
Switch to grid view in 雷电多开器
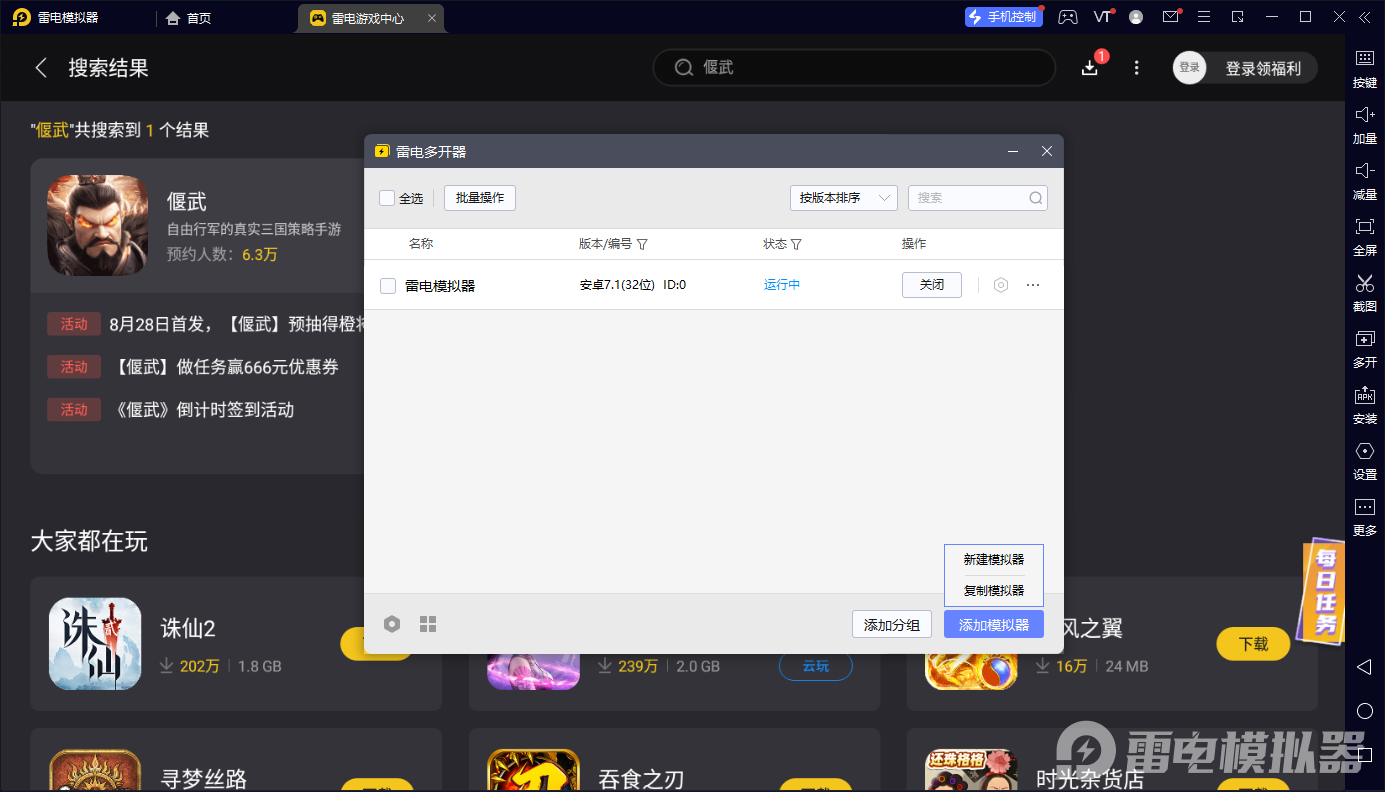tap(428, 624)
